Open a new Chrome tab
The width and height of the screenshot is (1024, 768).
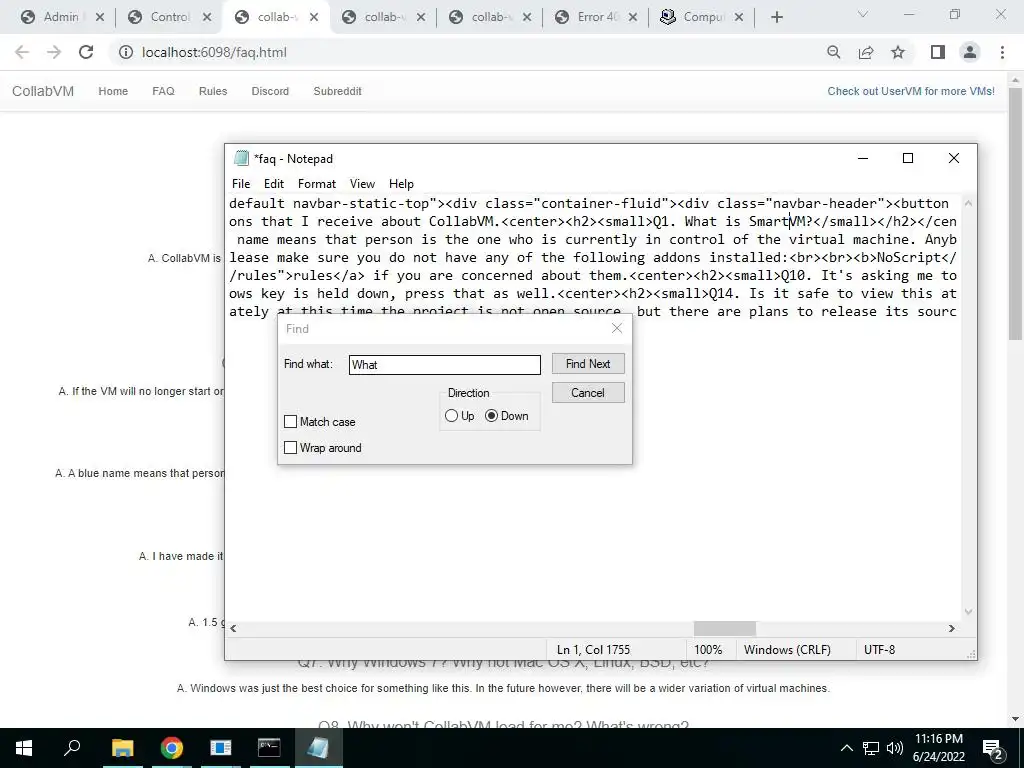776,17
